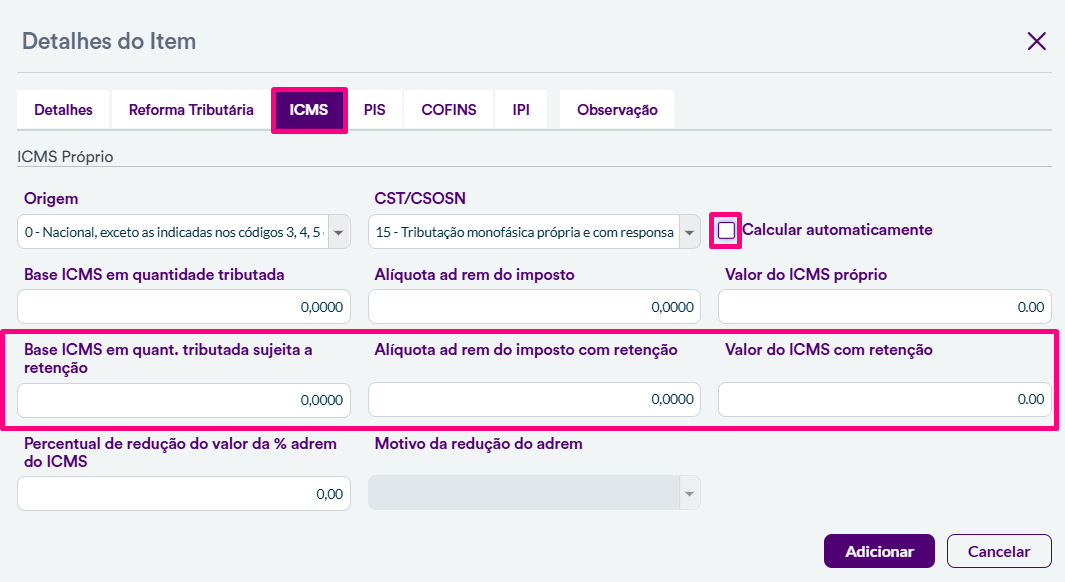Switch to the COFINS tab
Screen dimensions: 1065x582
[x=449, y=110]
